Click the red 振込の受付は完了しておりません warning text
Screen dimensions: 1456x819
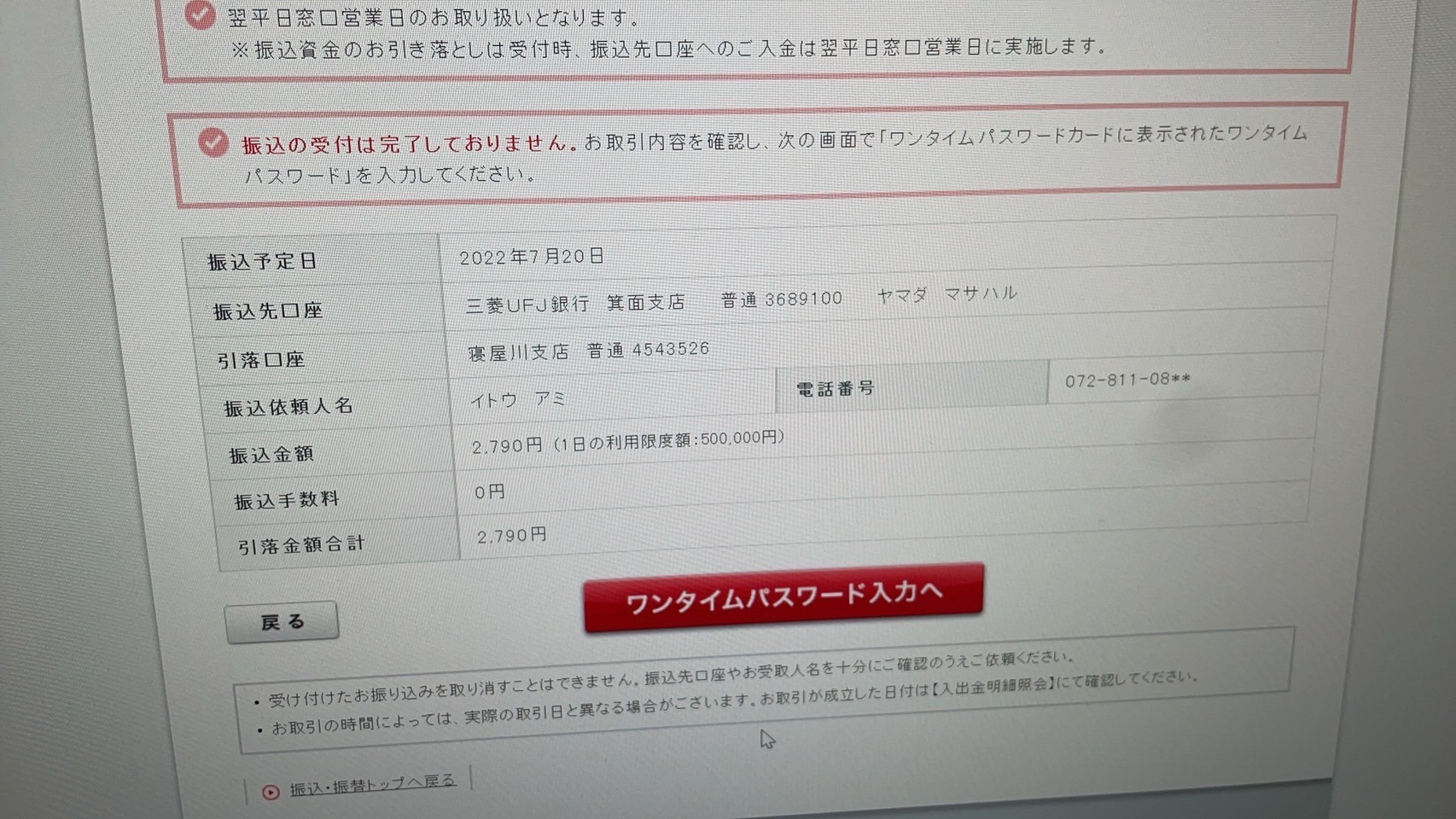408,143
